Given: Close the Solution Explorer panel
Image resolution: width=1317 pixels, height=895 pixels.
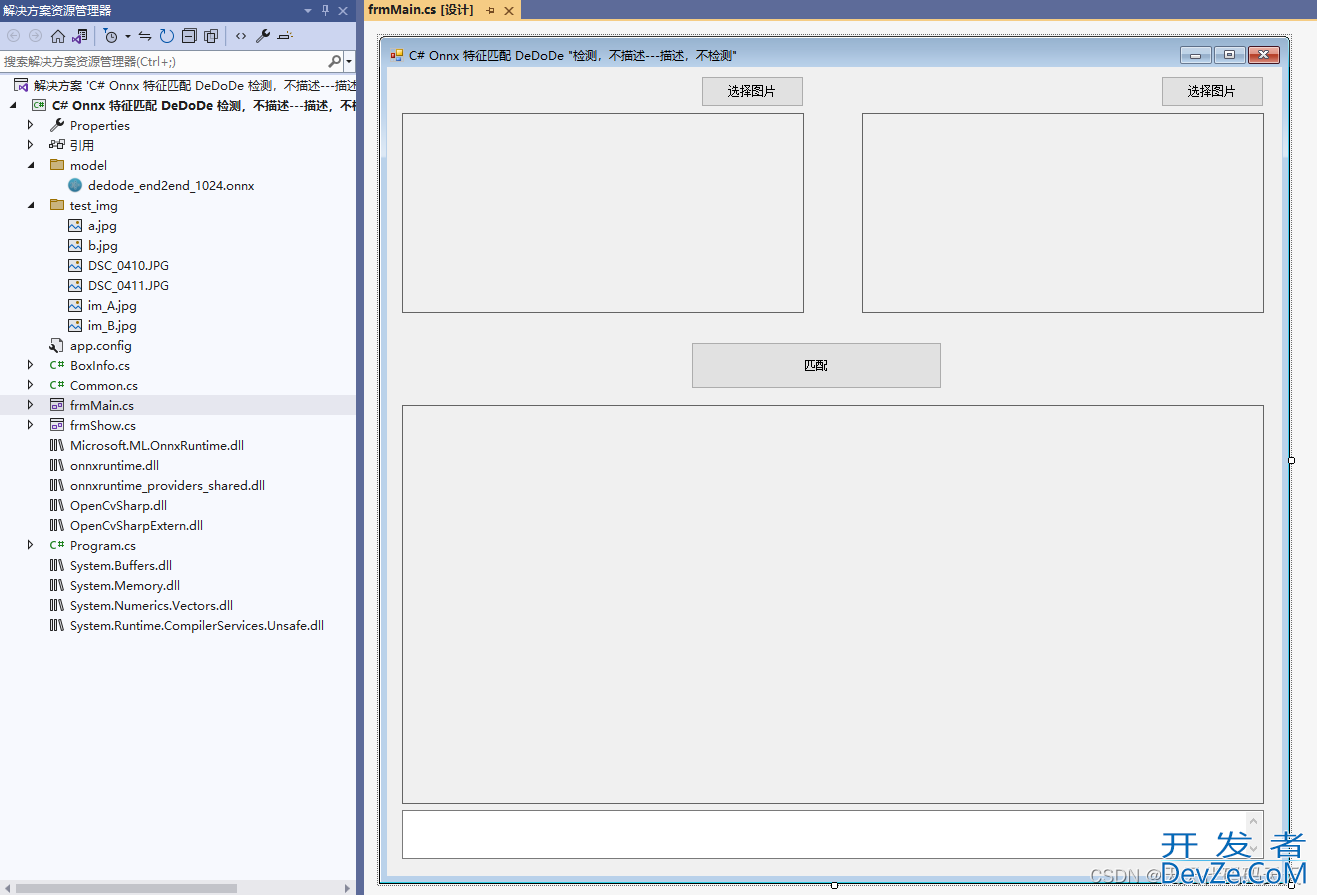Looking at the screenshot, I should coord(344,11).
